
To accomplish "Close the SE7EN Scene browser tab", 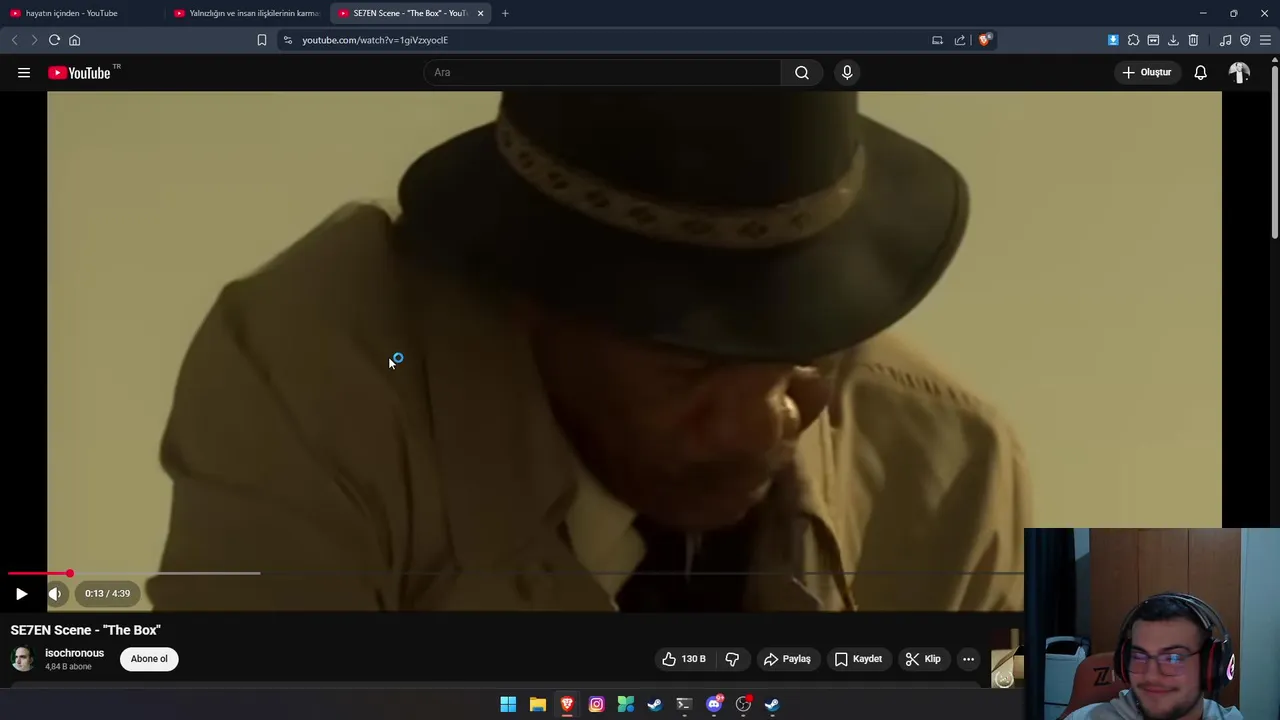I will pyautogui.click(x=480, y=13).
